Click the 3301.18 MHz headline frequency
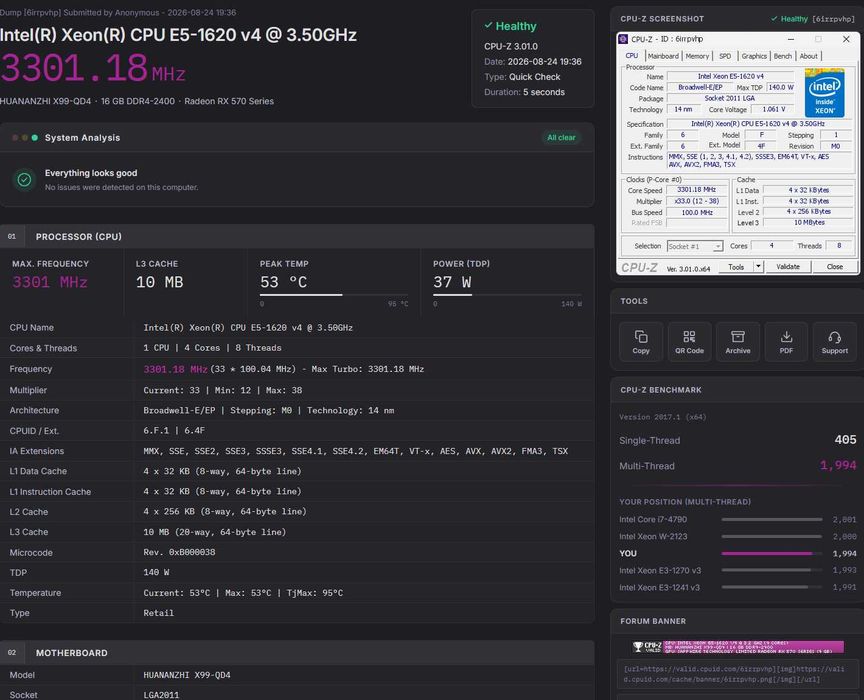 [x=93, y=69]
